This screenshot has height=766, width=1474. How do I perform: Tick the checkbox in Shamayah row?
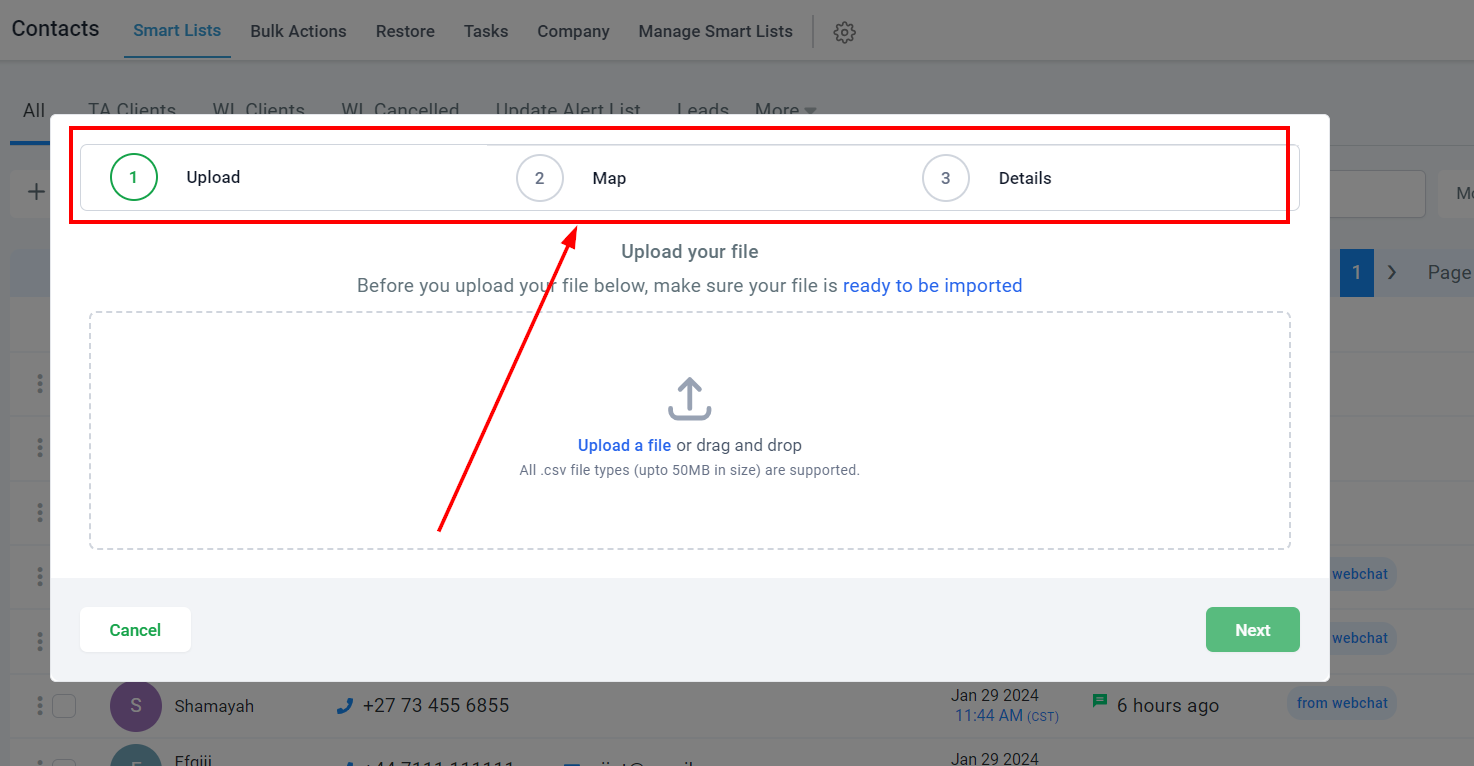point(64,706)
